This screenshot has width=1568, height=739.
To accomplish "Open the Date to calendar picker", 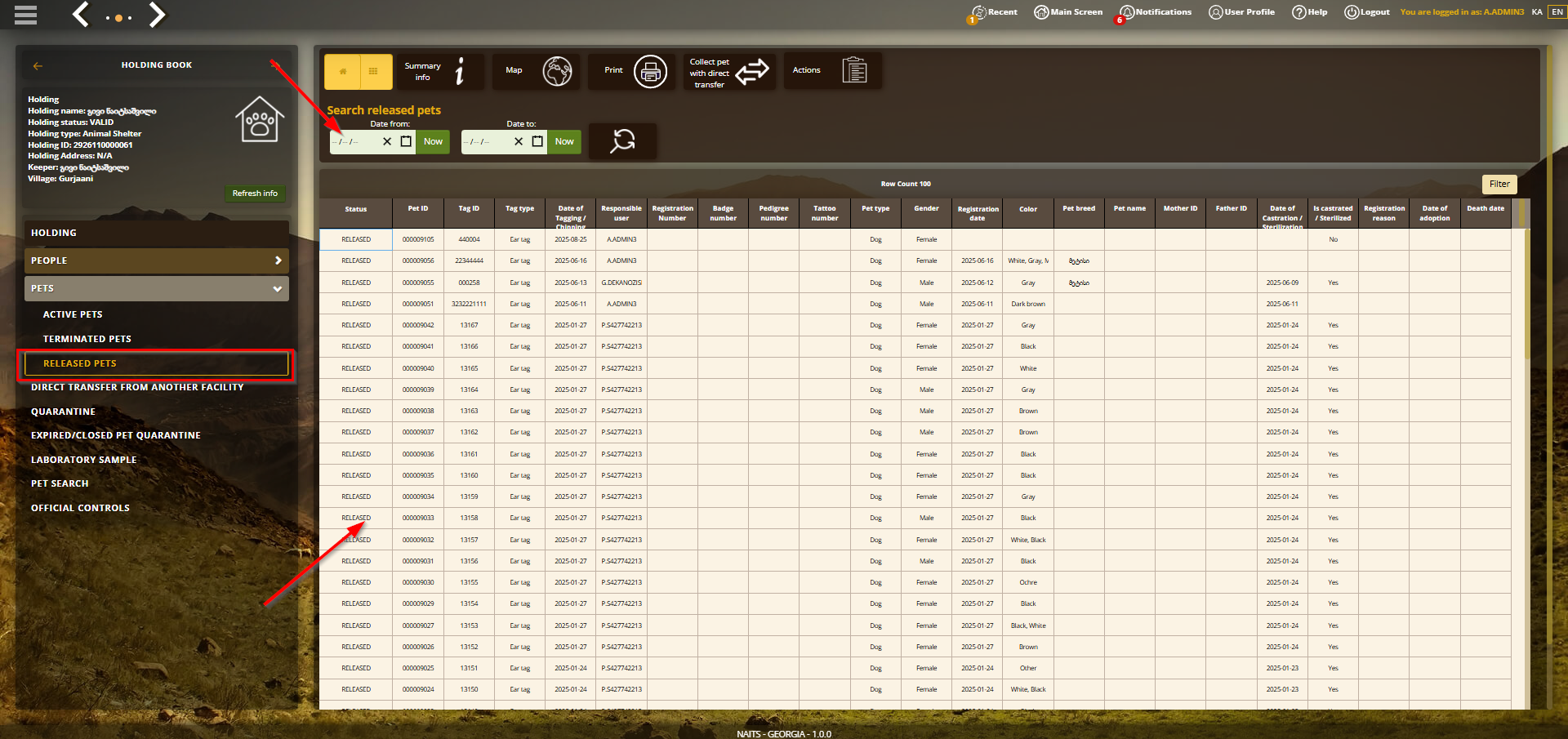I will click(x=537, y=141).
